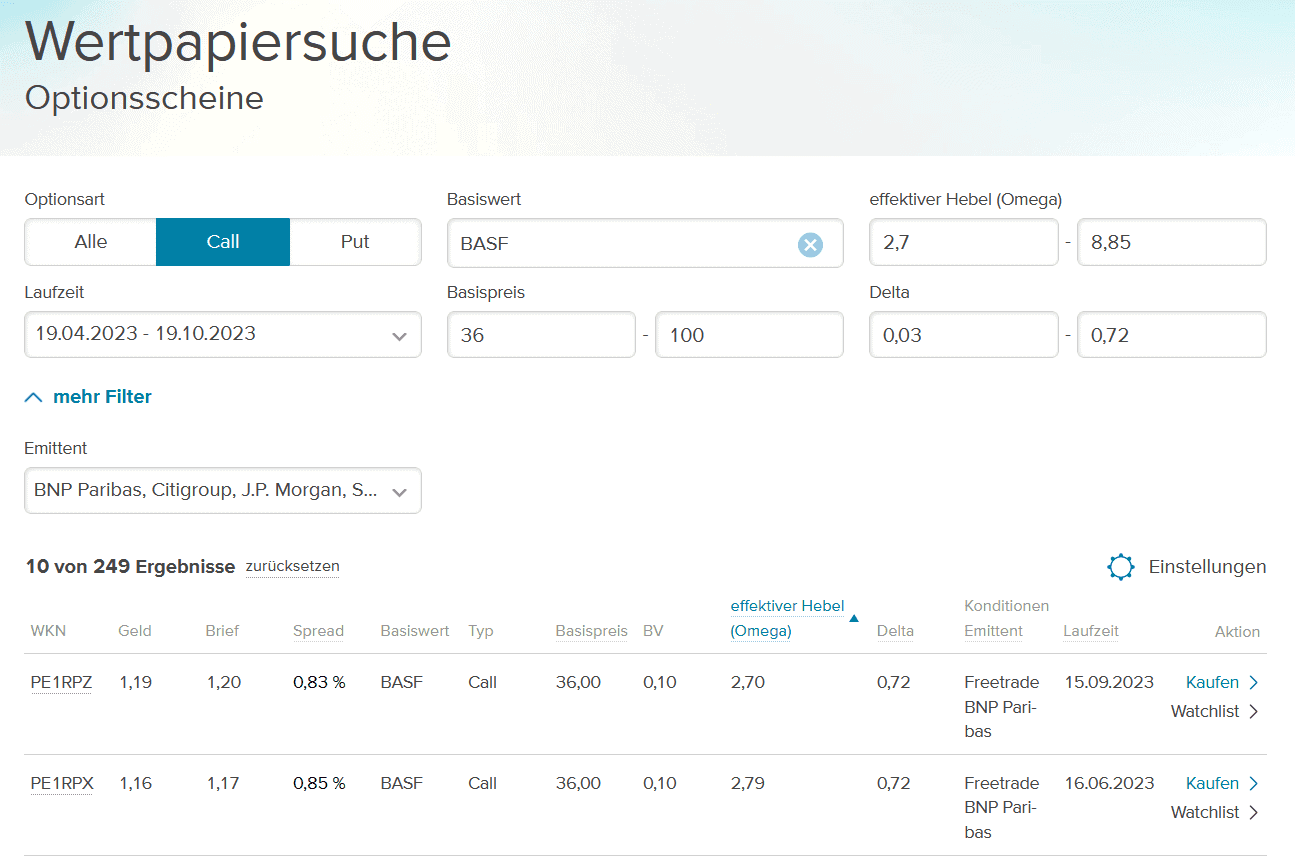Open the Laufzeit date range dropdown
Image resolution: width=1295 pixels, height=856 pixels.
point(222,334)
